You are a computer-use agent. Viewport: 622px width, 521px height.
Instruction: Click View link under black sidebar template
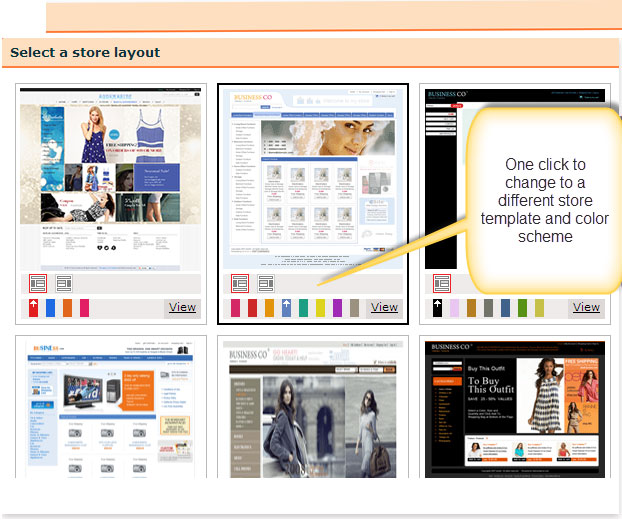click(586, 307)
